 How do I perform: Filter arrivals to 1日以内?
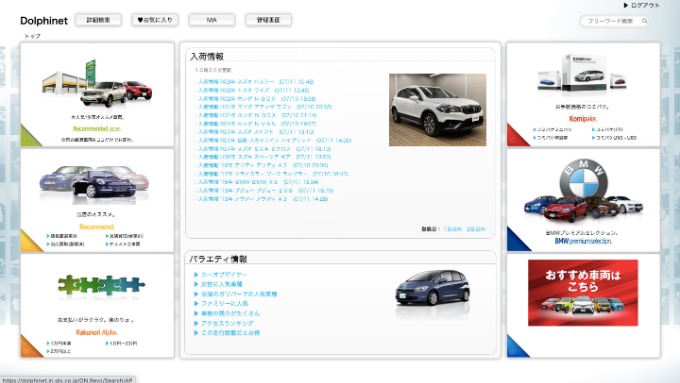pyautogui.click(x=453, y=229)
